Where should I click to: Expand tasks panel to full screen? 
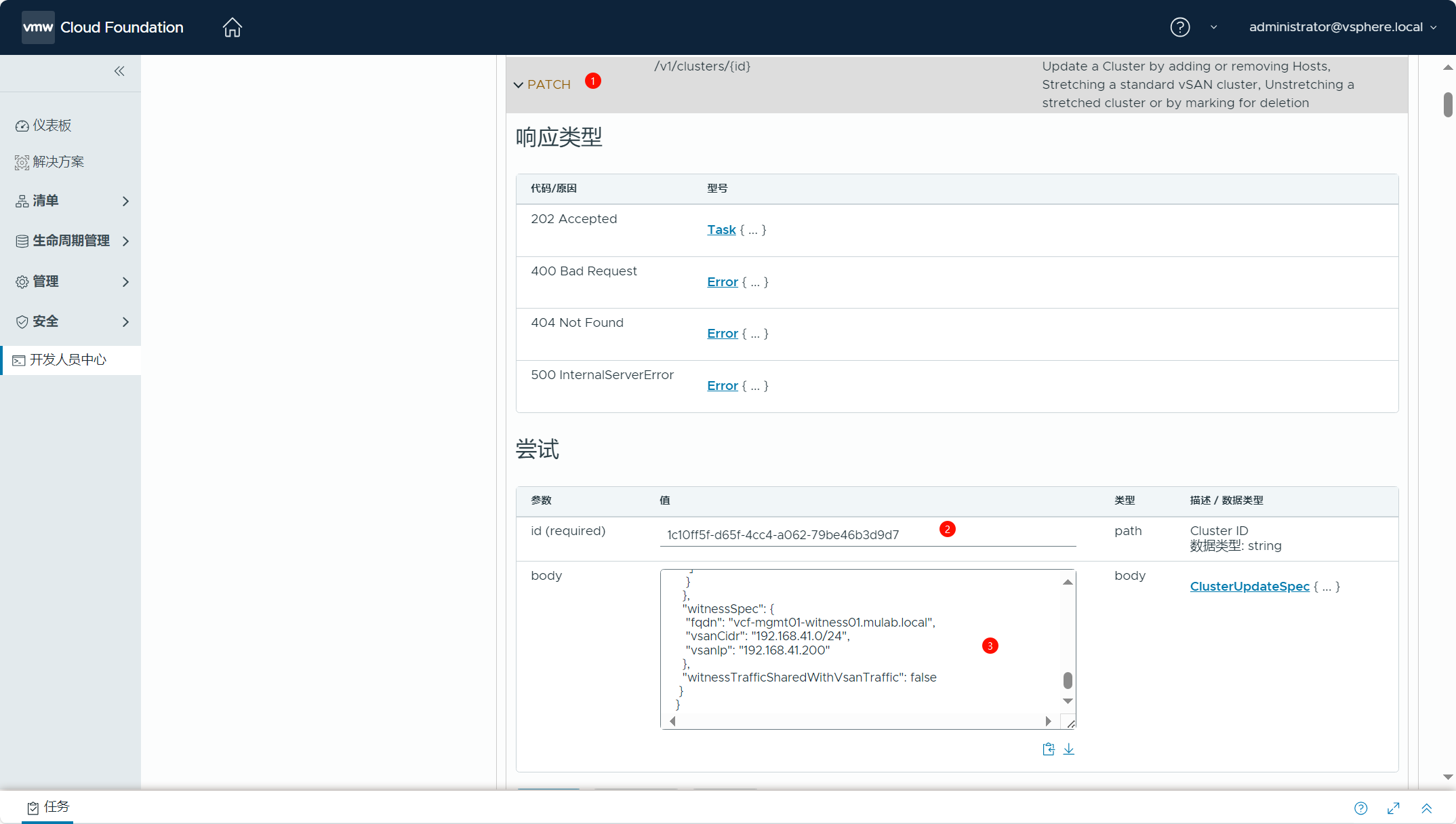click(x=1394, y=808)
